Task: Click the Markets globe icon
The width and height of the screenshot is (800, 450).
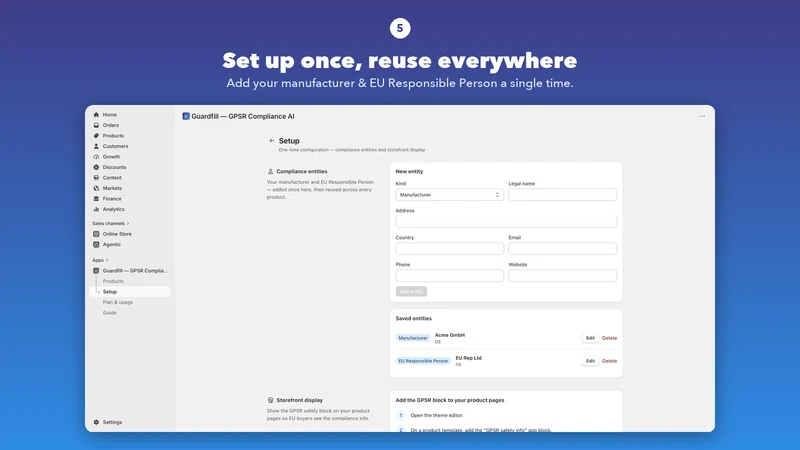Action: pos(96,188)
